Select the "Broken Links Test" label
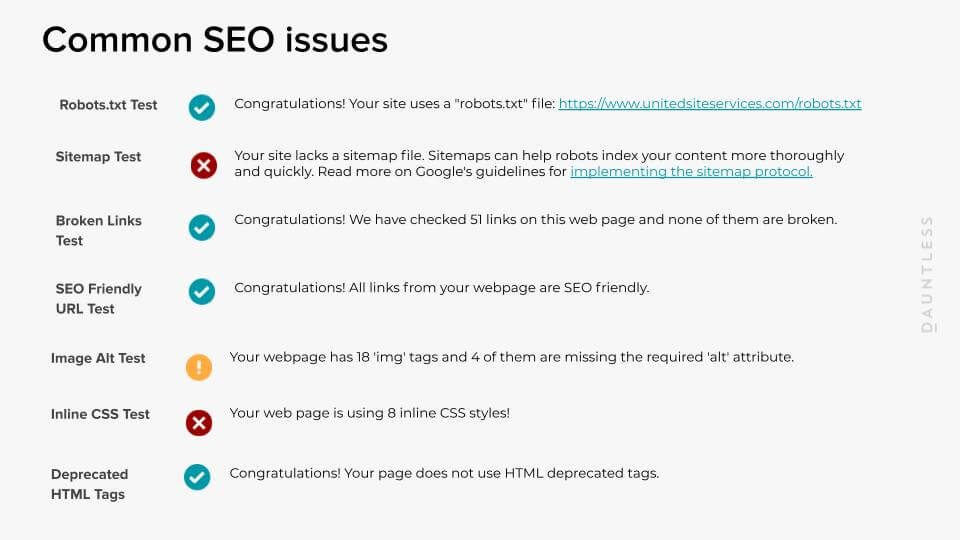The image size is (960, 540). click(x=98, y=230)
